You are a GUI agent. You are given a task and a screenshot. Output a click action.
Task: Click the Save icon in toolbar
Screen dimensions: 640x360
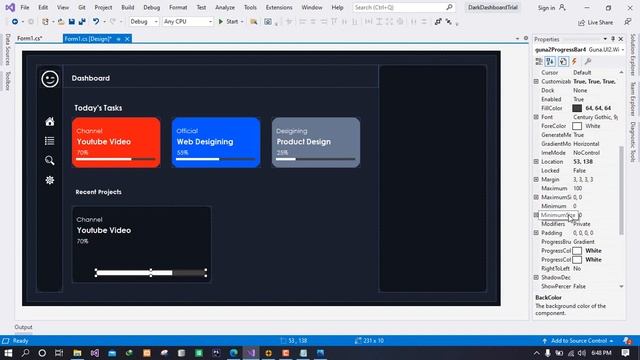72,22
